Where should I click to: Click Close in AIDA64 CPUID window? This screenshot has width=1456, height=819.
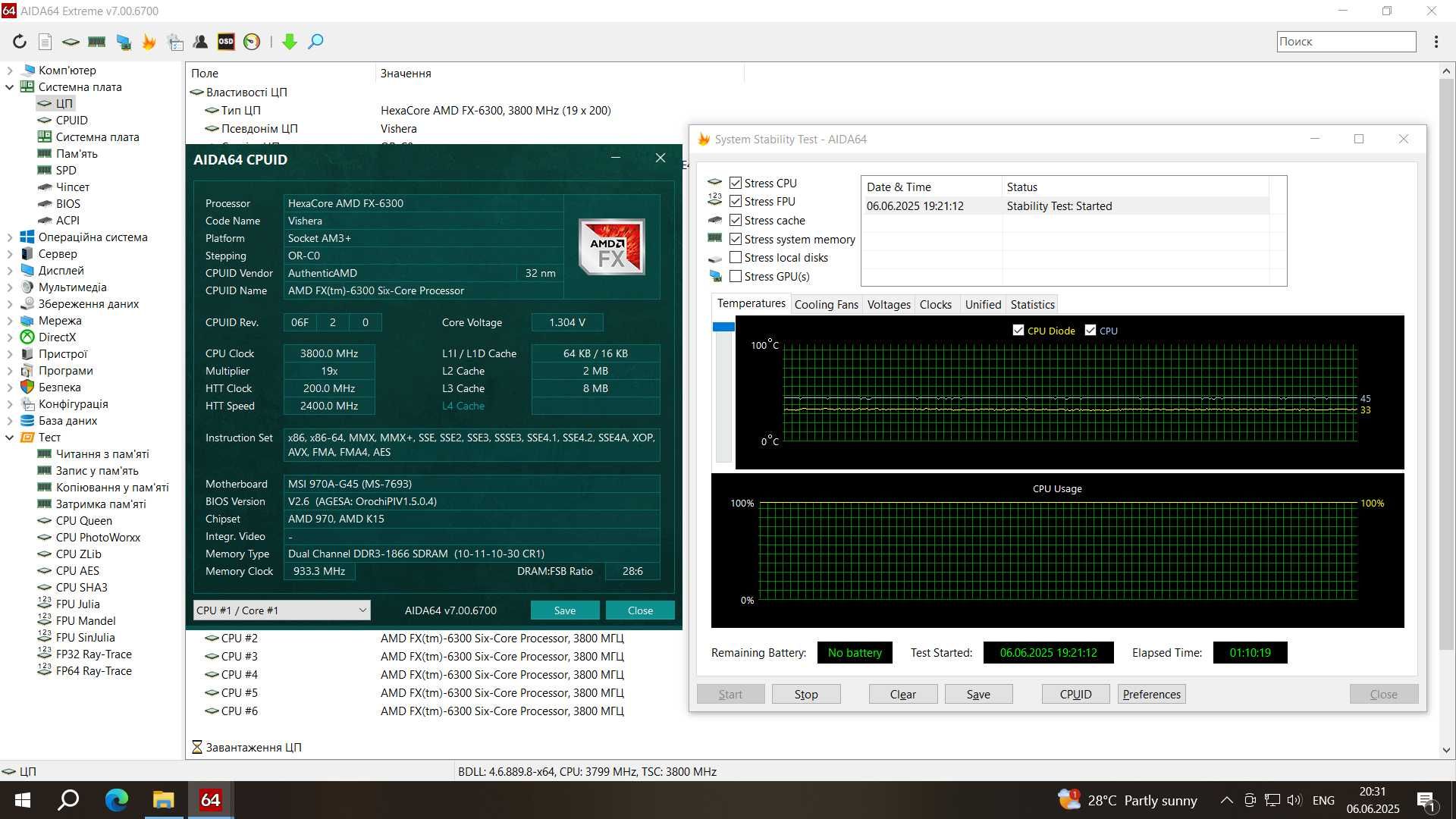(640, 610)
